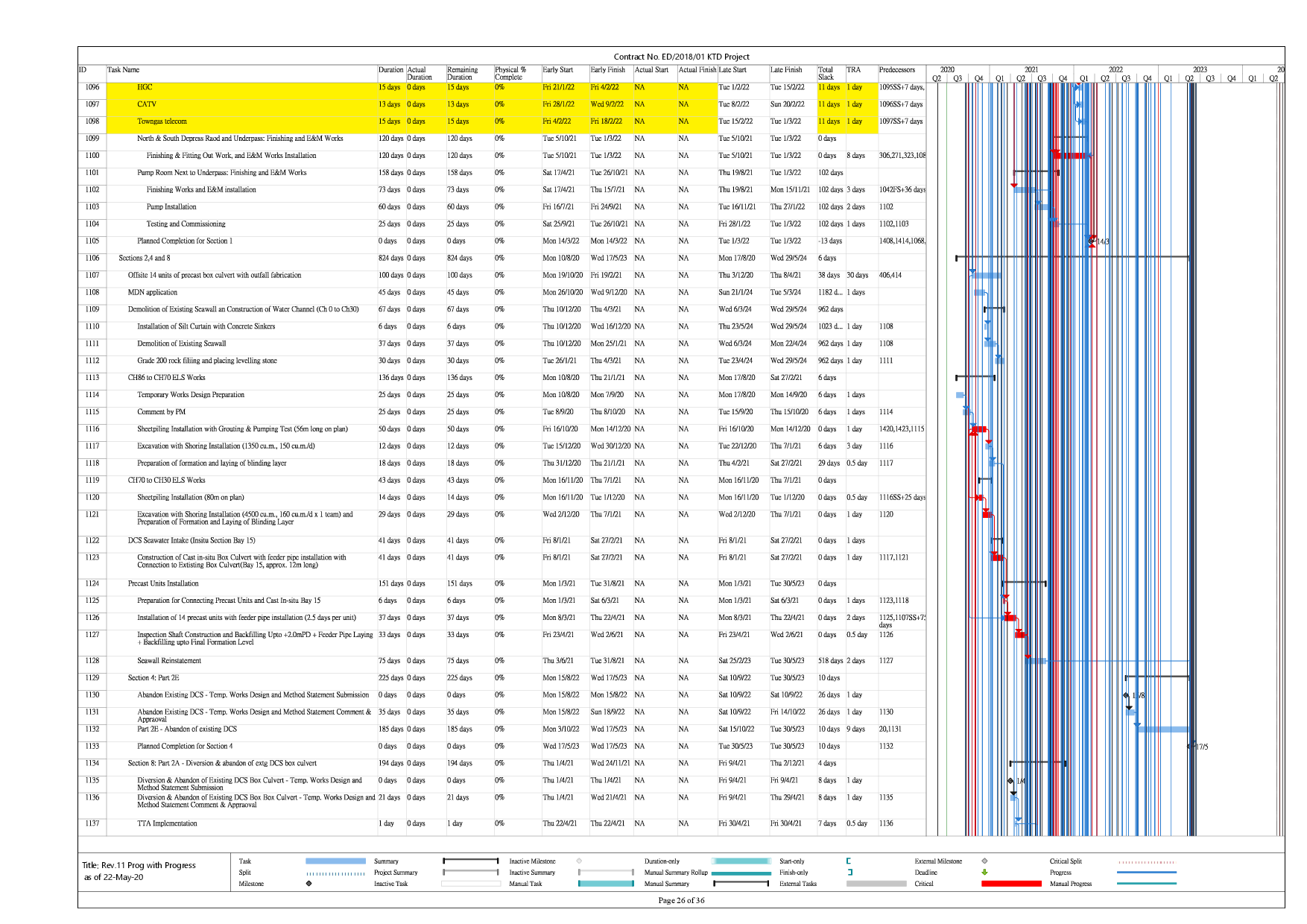
Task: Click the Finish-only bracket legend icon
Action: (x=849, y=873)
